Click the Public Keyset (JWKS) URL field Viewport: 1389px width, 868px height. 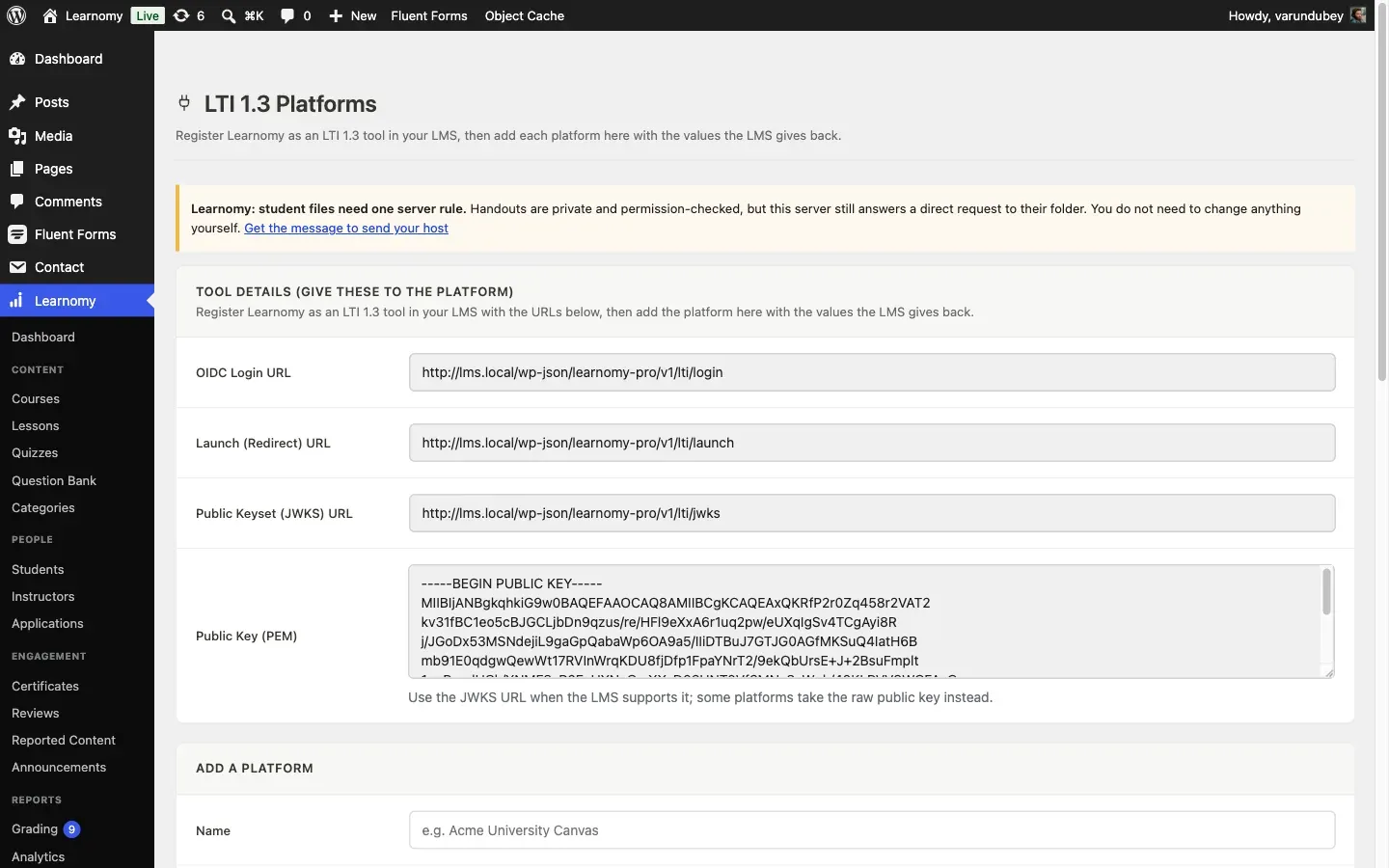coord(872,513)
